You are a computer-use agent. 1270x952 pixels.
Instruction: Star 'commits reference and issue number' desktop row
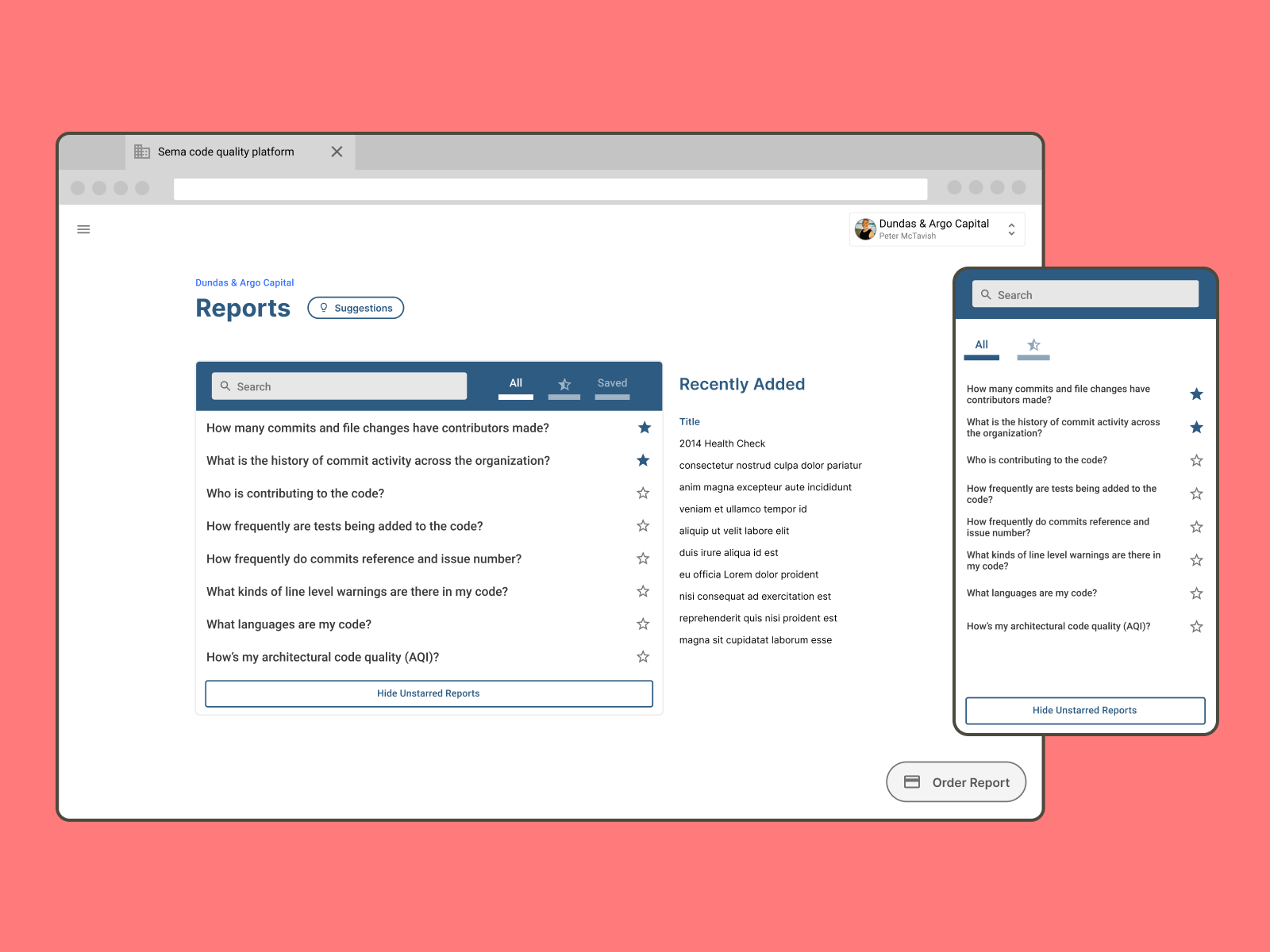pos(643,559)
